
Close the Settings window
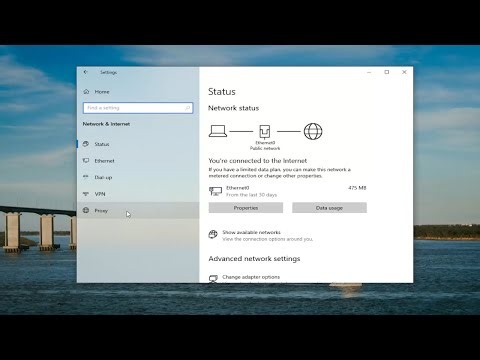[x=404, y=72]
